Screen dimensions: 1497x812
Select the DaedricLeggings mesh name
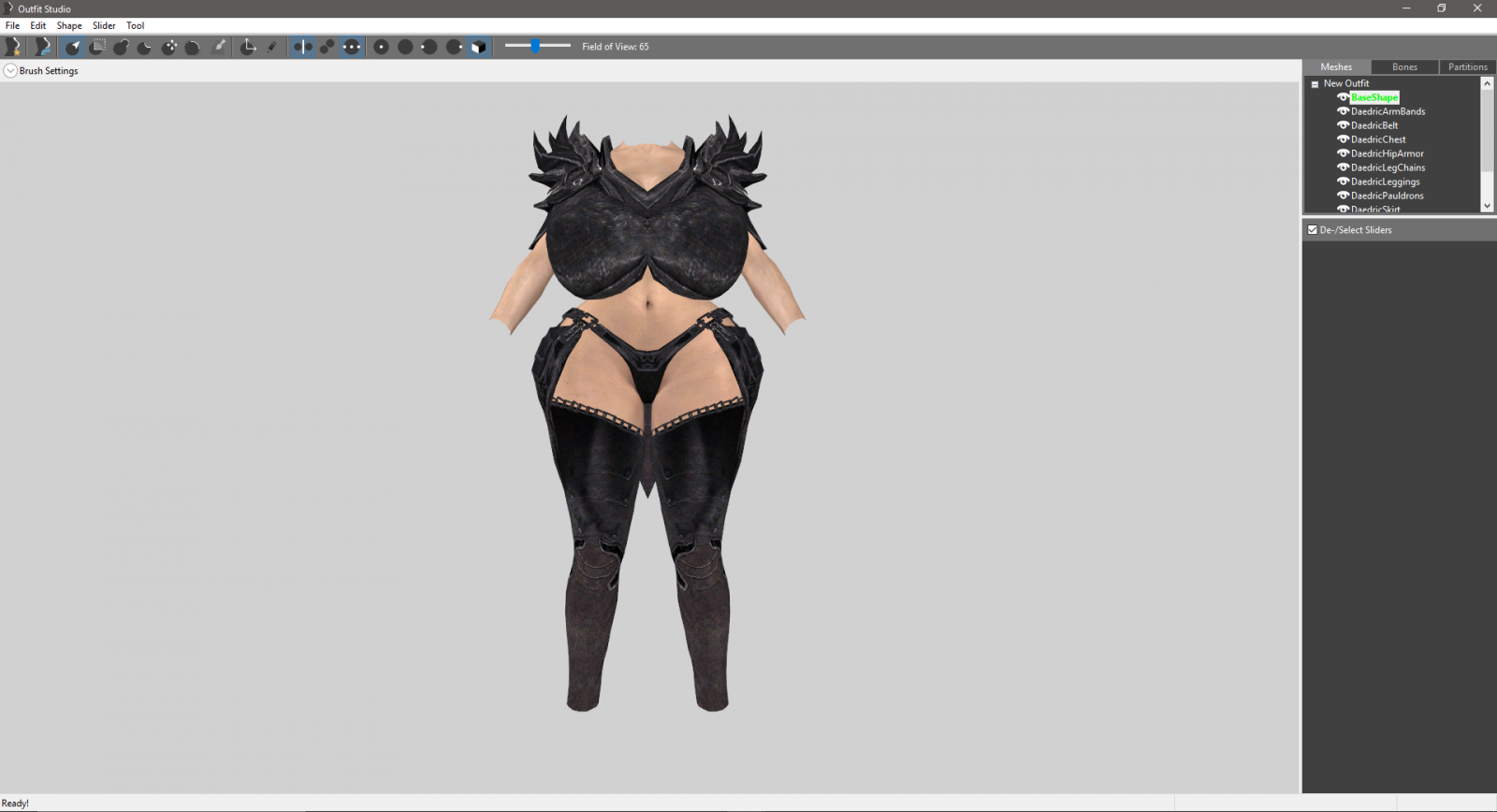(x=1386, y=181)
